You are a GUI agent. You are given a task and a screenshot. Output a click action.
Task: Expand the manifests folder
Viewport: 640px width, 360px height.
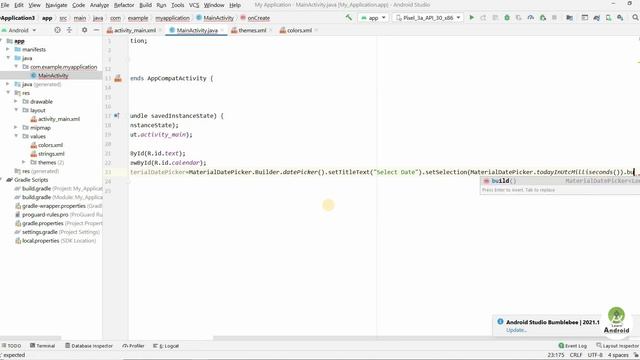(x=7, y=49)
